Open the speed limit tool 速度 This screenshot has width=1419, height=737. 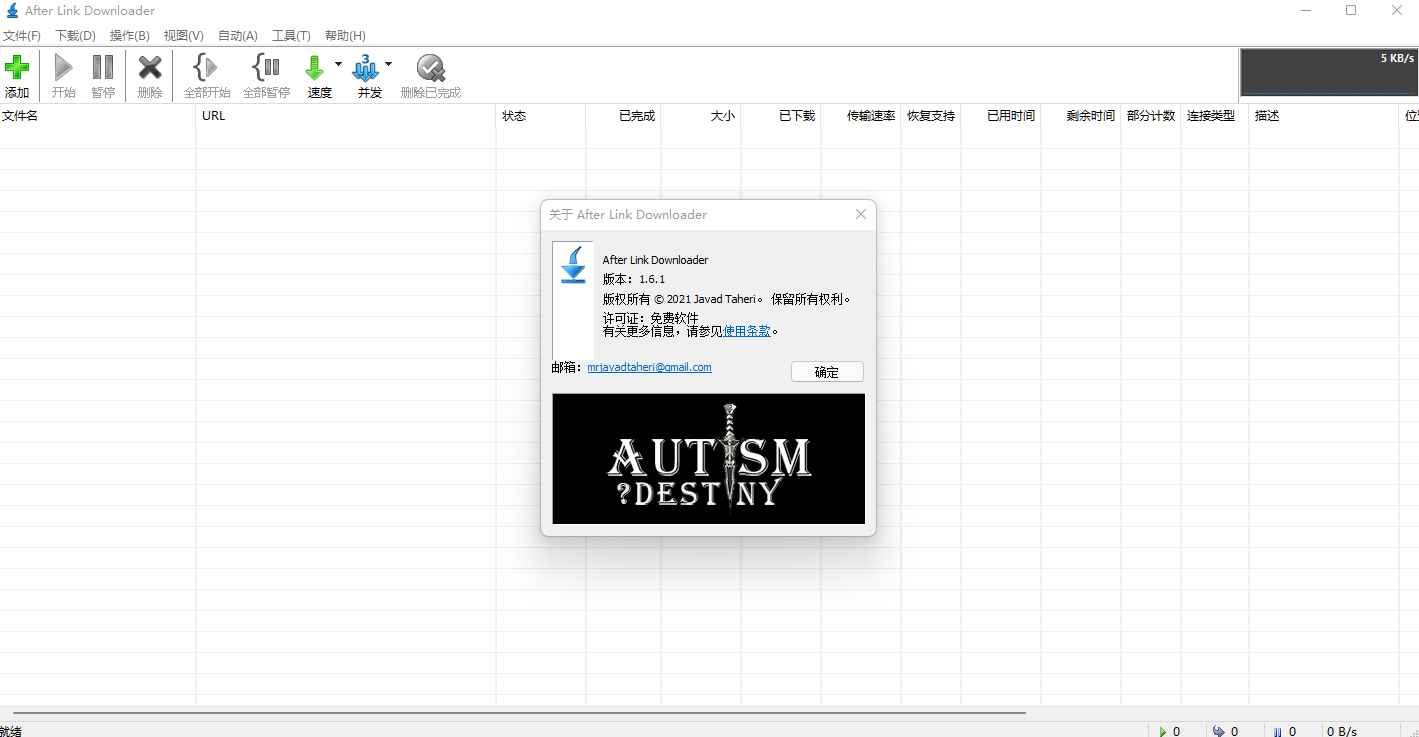point(318,74)
